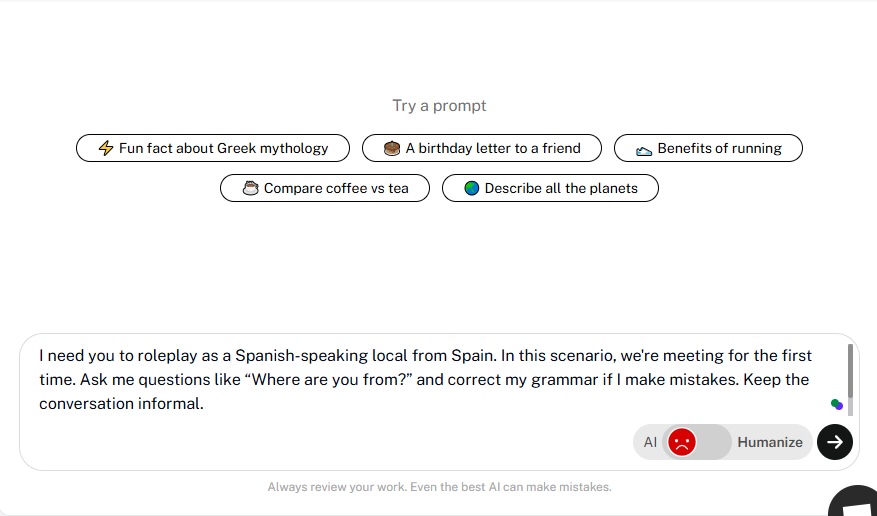
Task: Click the text box scrollbar thumb
Action: [x=851, y=371]
